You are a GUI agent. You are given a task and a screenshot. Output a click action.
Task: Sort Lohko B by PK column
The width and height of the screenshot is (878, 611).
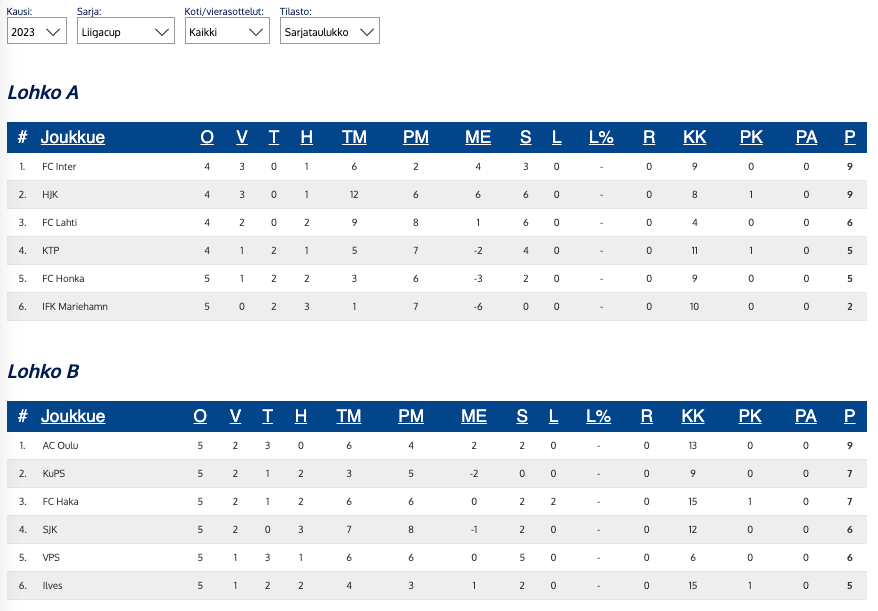click(x=751, y=417)
